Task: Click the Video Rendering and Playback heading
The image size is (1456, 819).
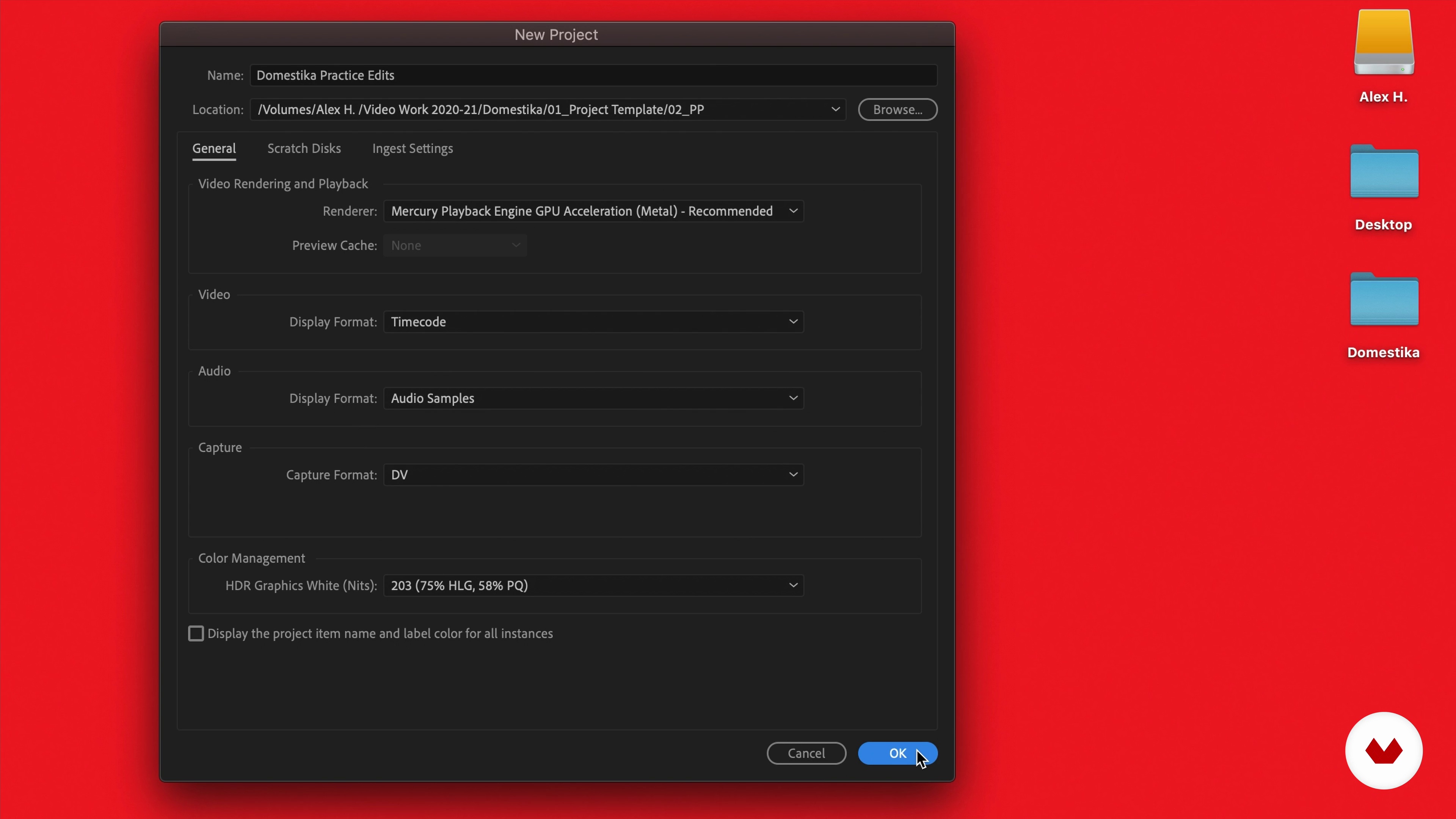Action: point(283,184)
